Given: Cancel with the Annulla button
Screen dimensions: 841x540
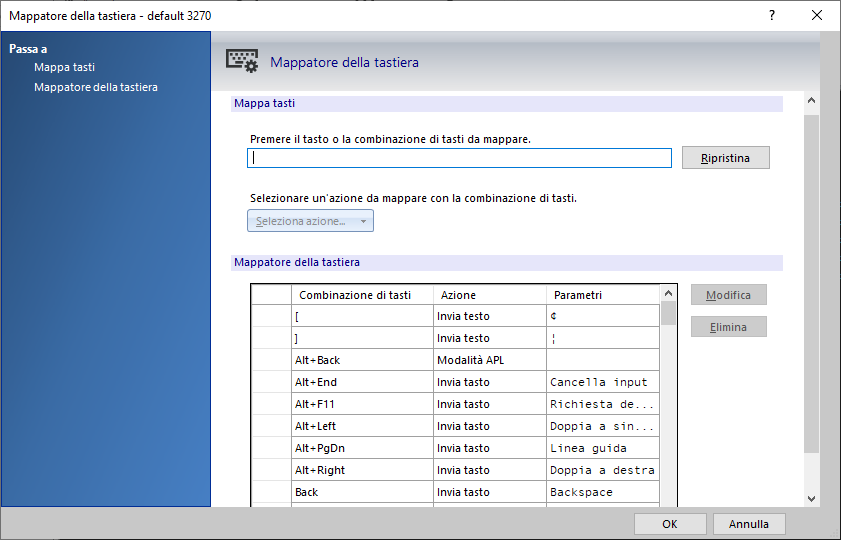Looking at the screenshot, I should [749, 524].
